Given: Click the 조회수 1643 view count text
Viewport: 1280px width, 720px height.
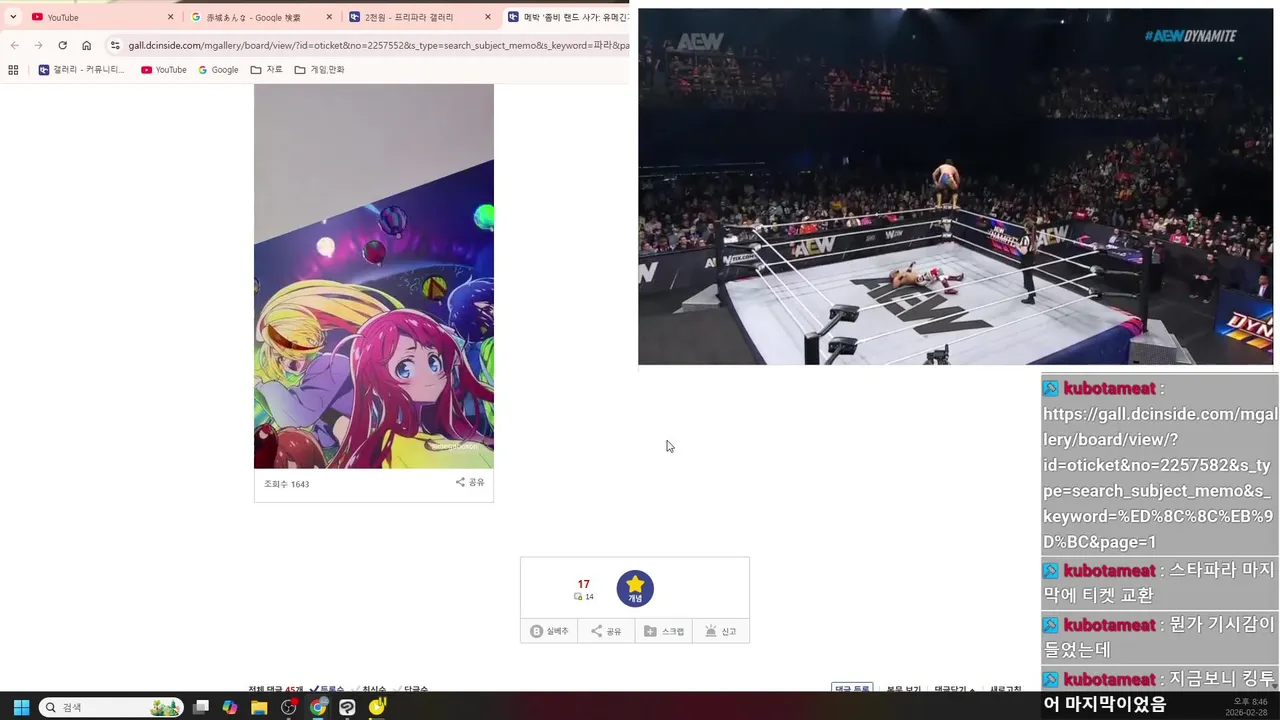Looking at the screenshot, I should pos(287,484).
